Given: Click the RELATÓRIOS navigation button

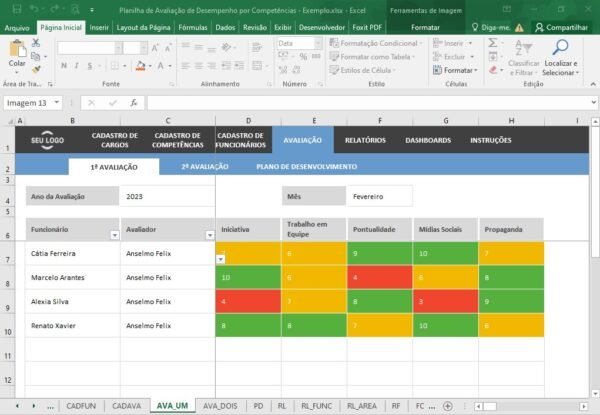Looking at the screenshot, I should pyautogui.click(x=365, y=140).
